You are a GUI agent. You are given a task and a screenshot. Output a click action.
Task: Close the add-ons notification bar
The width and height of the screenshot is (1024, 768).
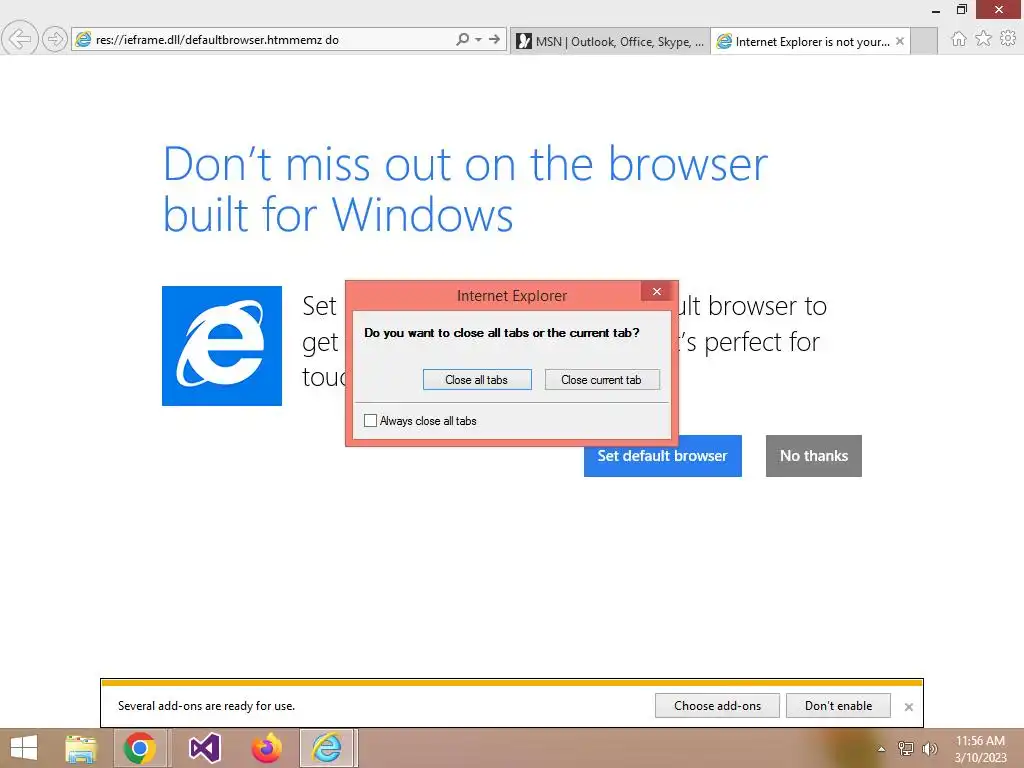(x=908, y=707)
